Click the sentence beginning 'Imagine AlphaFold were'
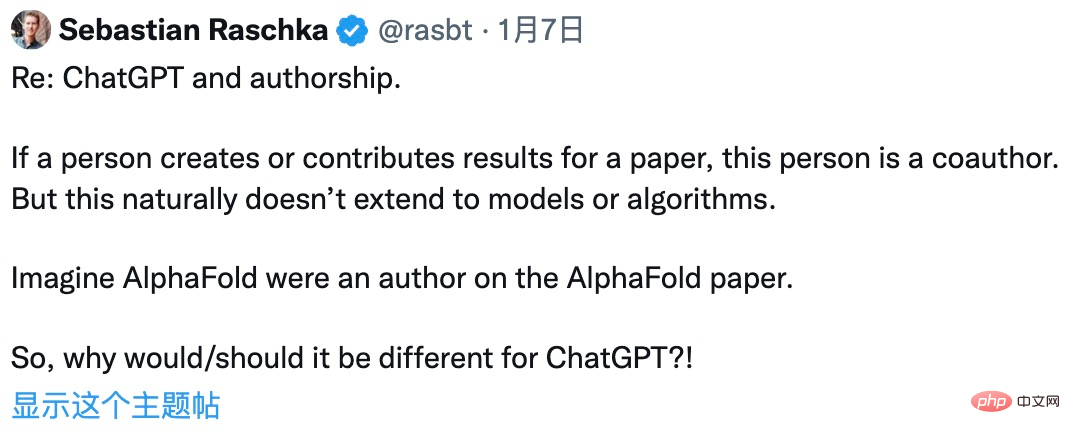 tap(403, 280)
